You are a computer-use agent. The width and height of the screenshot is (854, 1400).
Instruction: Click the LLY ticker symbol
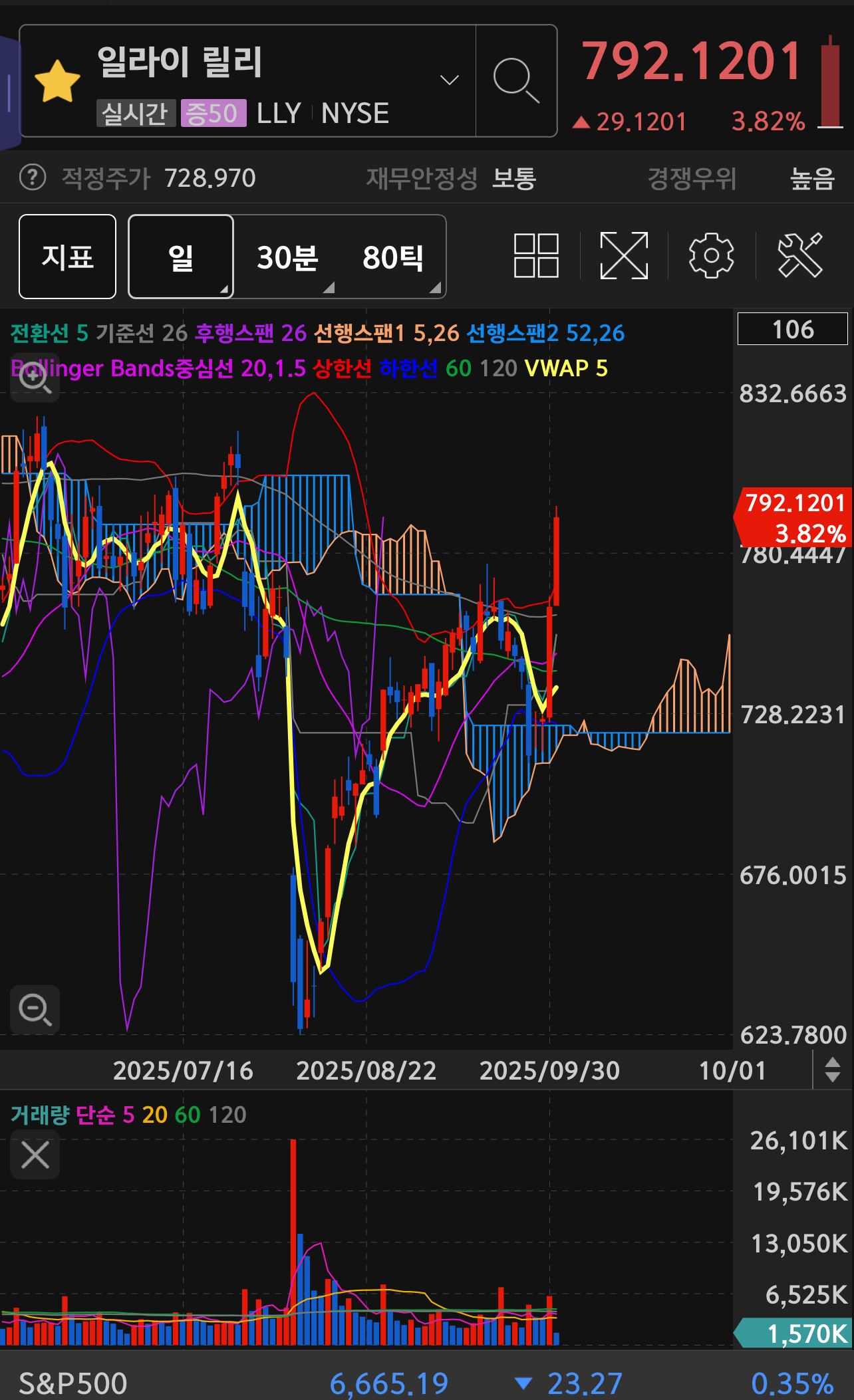pos(279,114)
